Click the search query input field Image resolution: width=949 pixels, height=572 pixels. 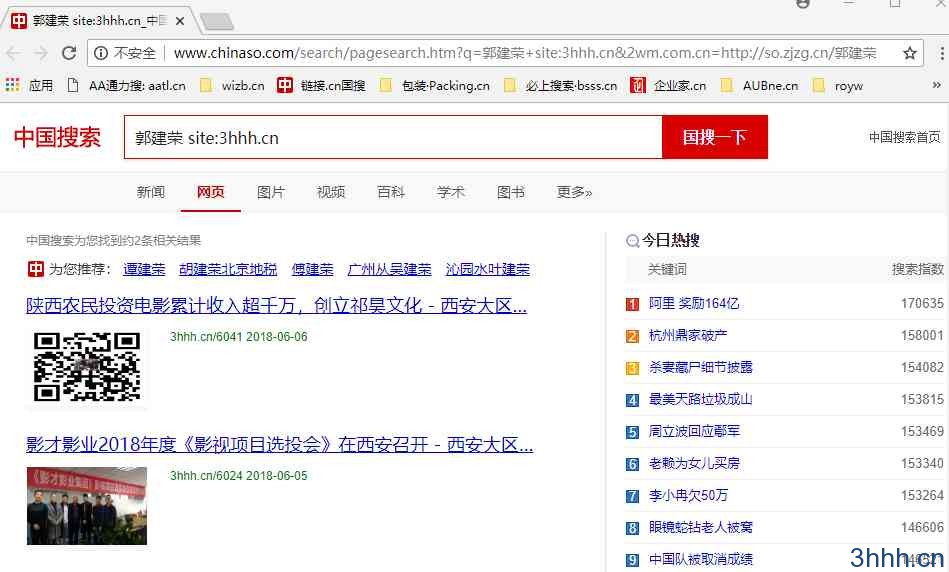(x=392, y=138)
